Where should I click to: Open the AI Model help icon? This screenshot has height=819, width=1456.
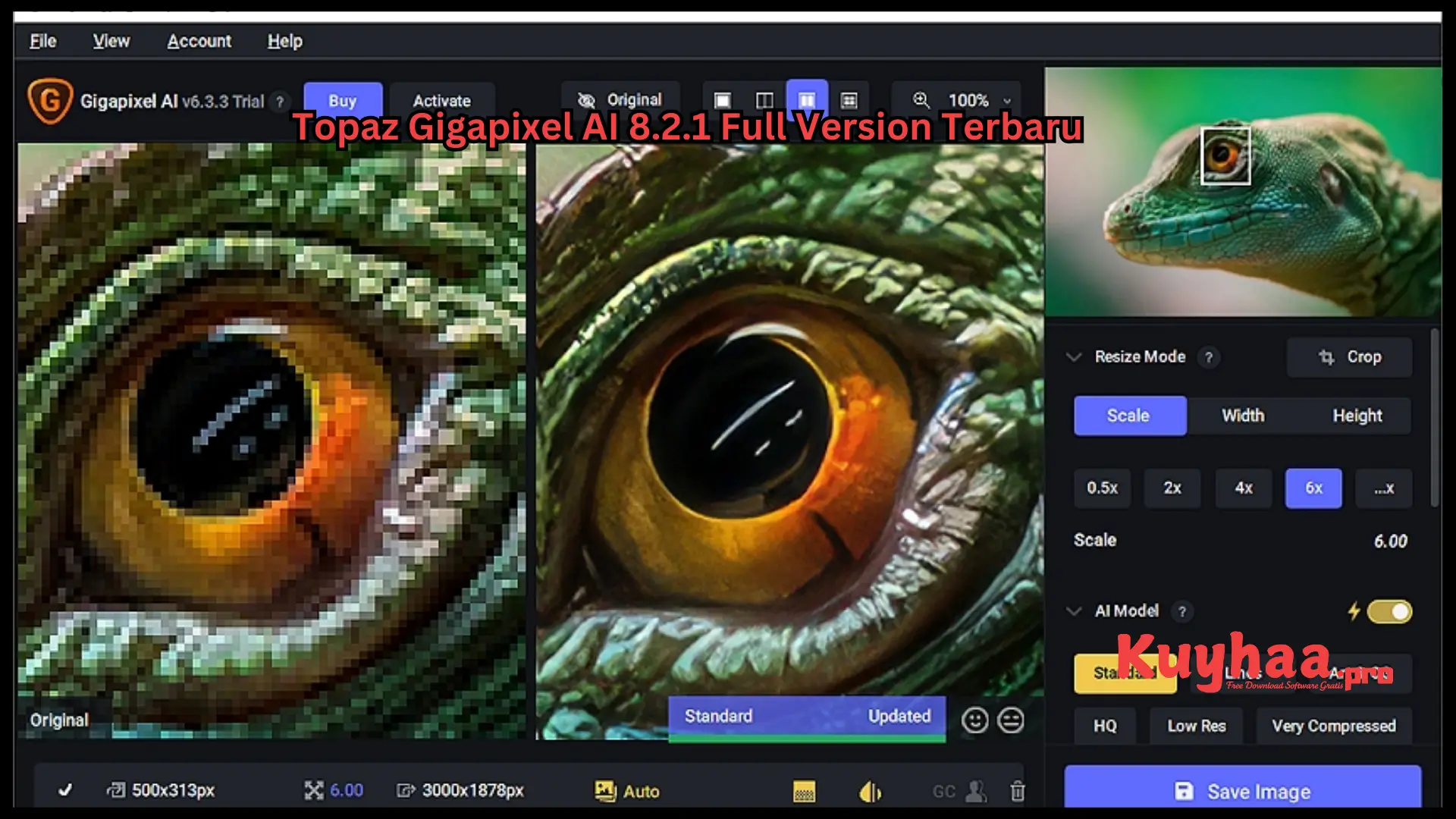[1181, 611]
